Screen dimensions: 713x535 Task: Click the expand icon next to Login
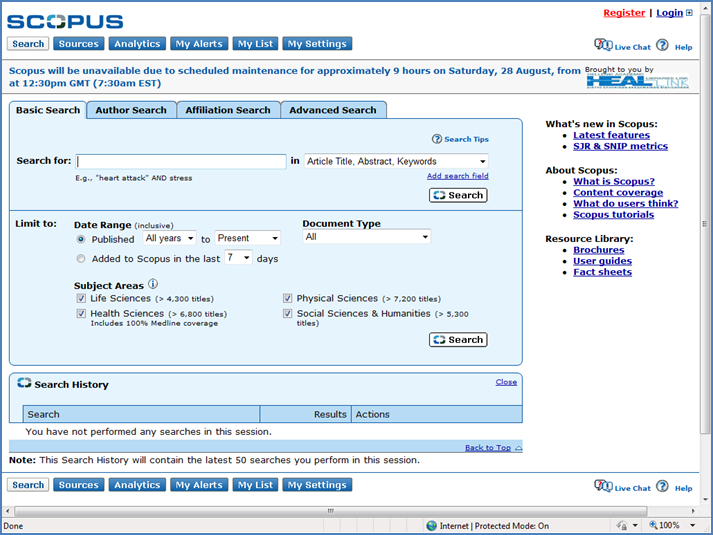pos(689,13)
